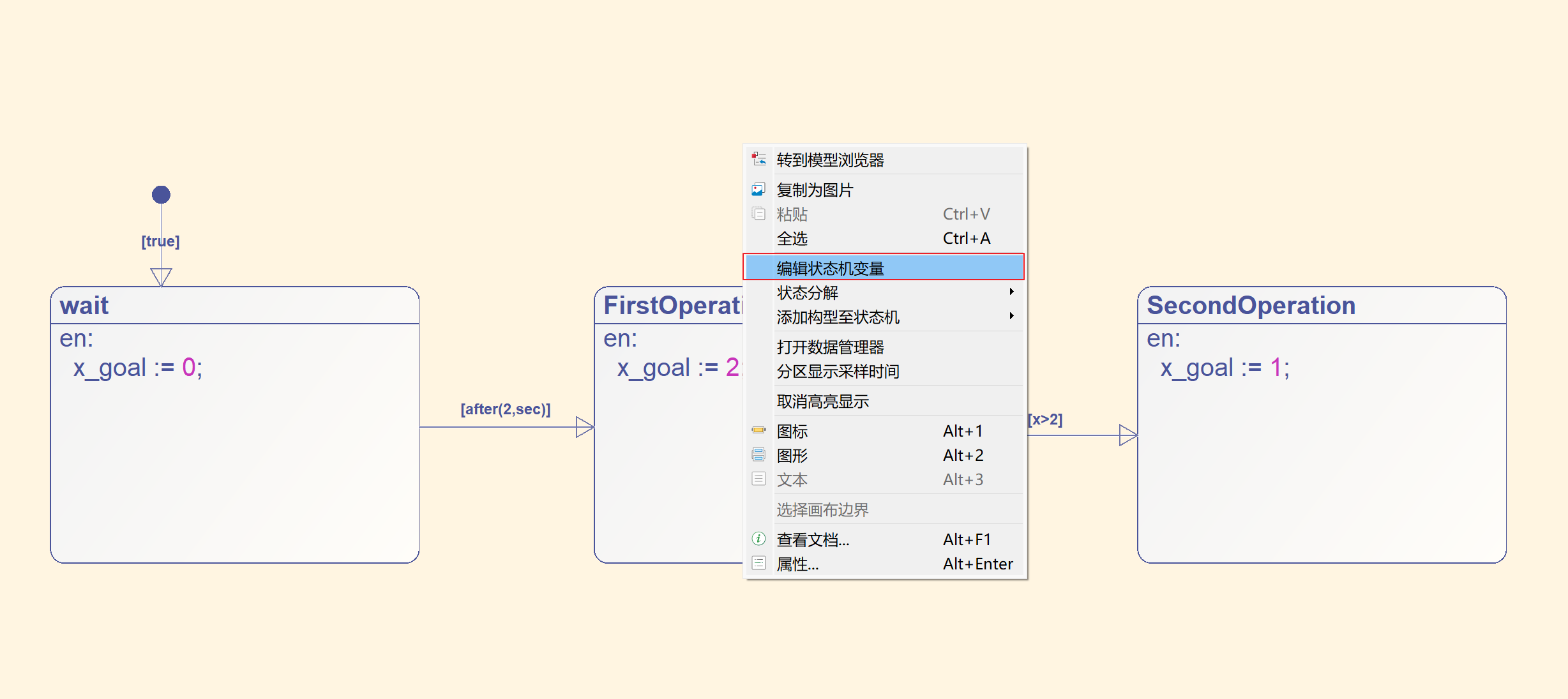The image size is (1568, 699).
Task: Click the graphic view icon beside 图形
Action: coord(758,455)
